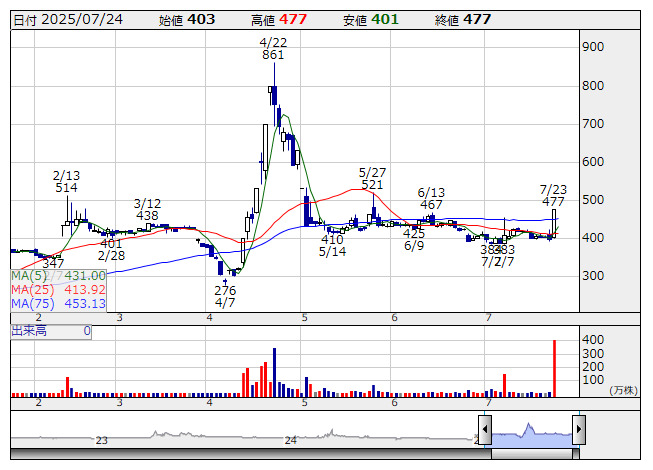
Task: Click the right range handle arrow on the timeline navigator
Action: (x=579, y=429)
